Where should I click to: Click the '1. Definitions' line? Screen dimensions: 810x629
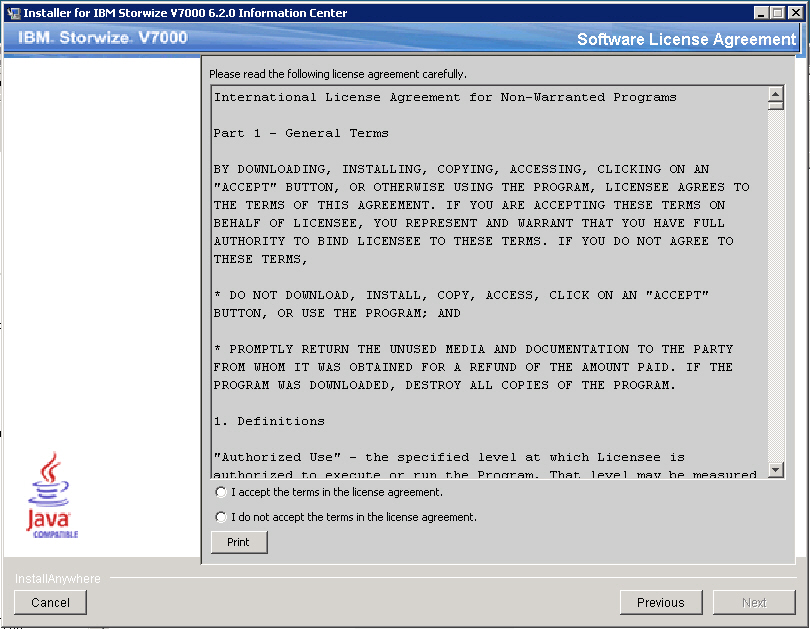point(269,421)
